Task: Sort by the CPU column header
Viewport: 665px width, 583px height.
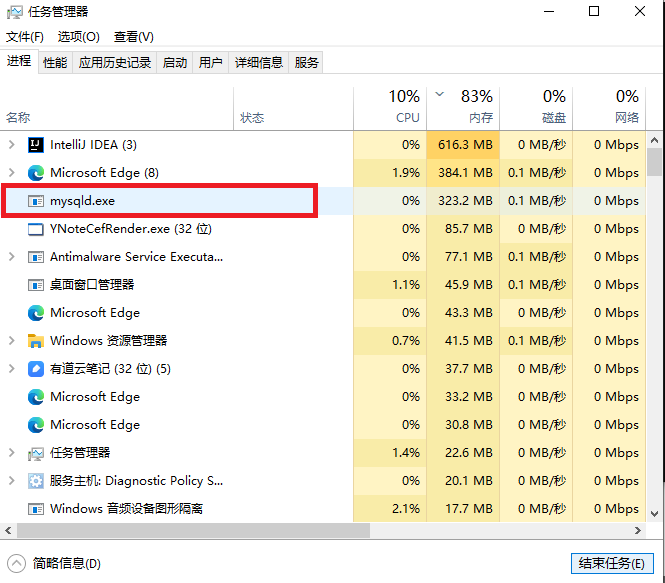Action: (390, 108)
